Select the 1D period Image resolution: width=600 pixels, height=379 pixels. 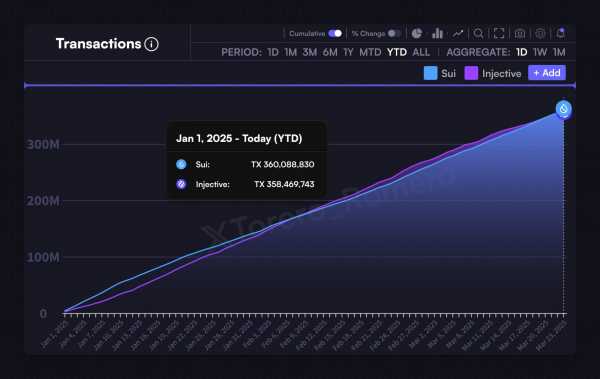[x=273, y=52]
